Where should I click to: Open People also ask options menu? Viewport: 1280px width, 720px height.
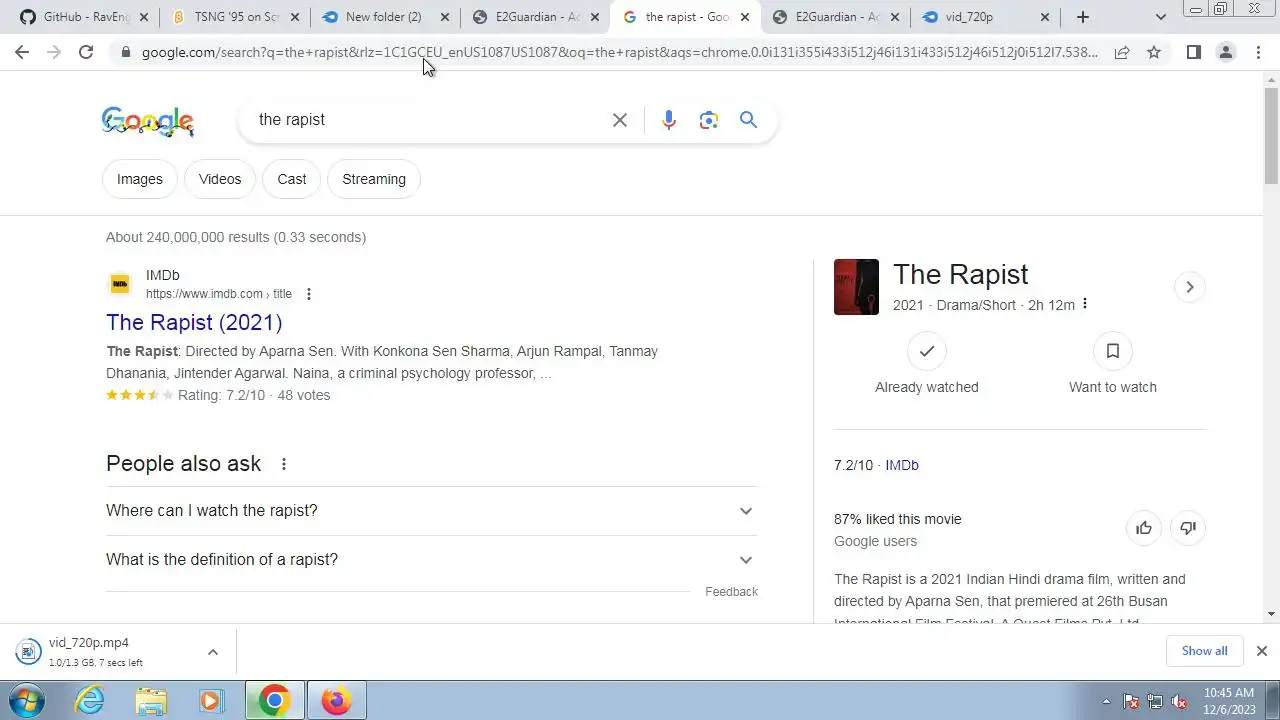click(284, 464)
